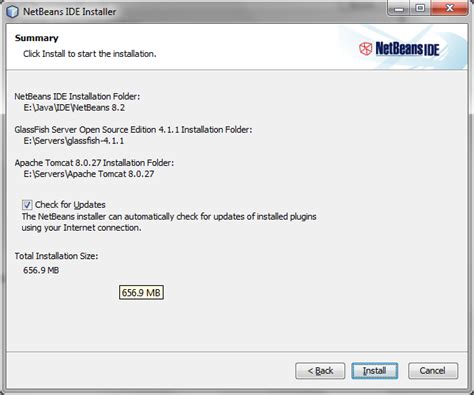Click the 'Check for Updates' label text
This screenshot has width=474, height=395.
click(70, 205)
